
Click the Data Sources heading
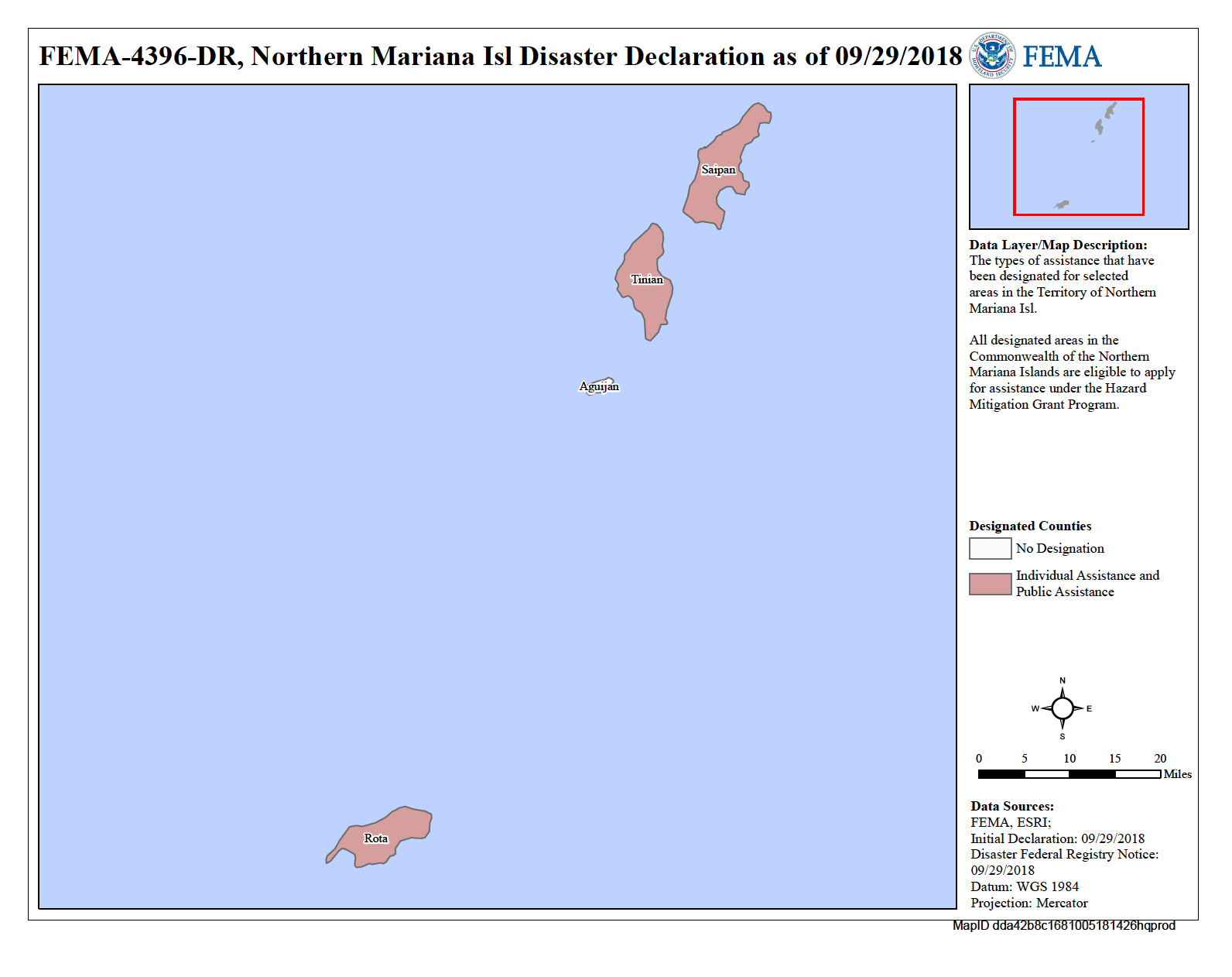point(1012,806)
